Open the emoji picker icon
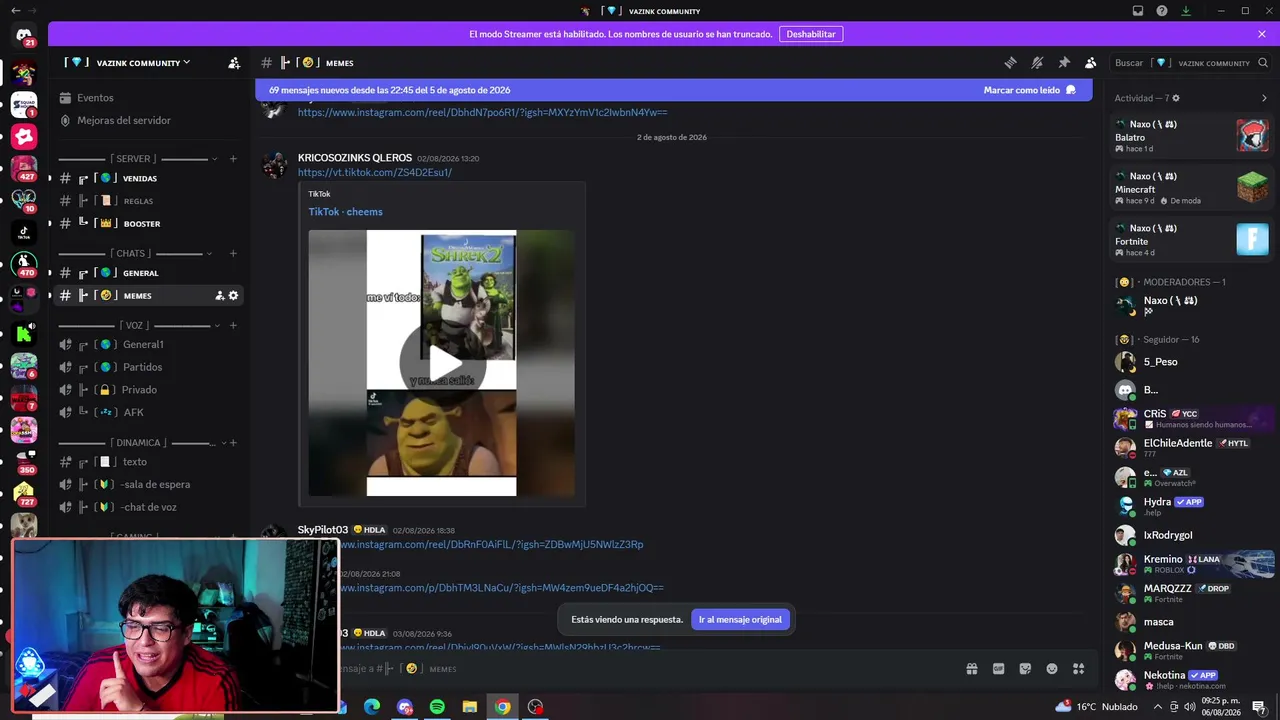Viewport: 1280px width, 720px height. (x=1052, y=669)
